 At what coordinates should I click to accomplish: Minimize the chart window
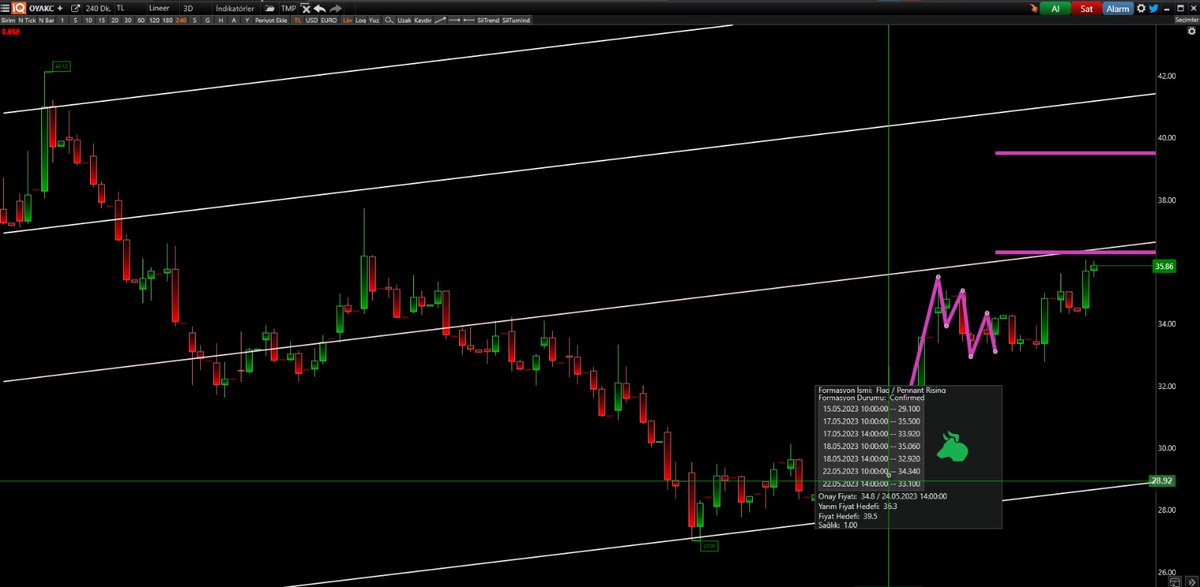tap(1166, 8)
